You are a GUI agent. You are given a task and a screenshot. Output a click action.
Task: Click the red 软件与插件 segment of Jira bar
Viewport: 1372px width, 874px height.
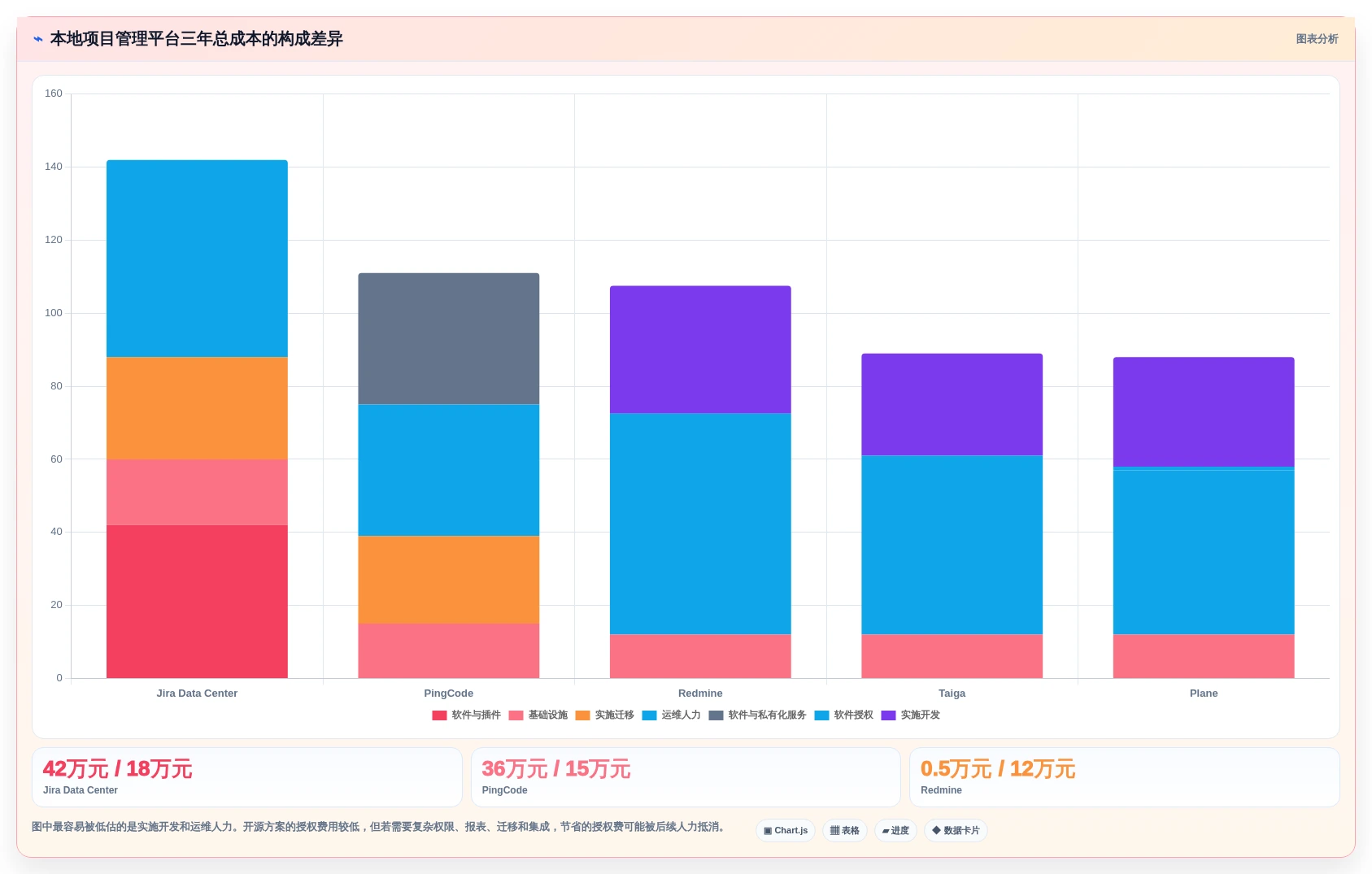click(197, 602)
